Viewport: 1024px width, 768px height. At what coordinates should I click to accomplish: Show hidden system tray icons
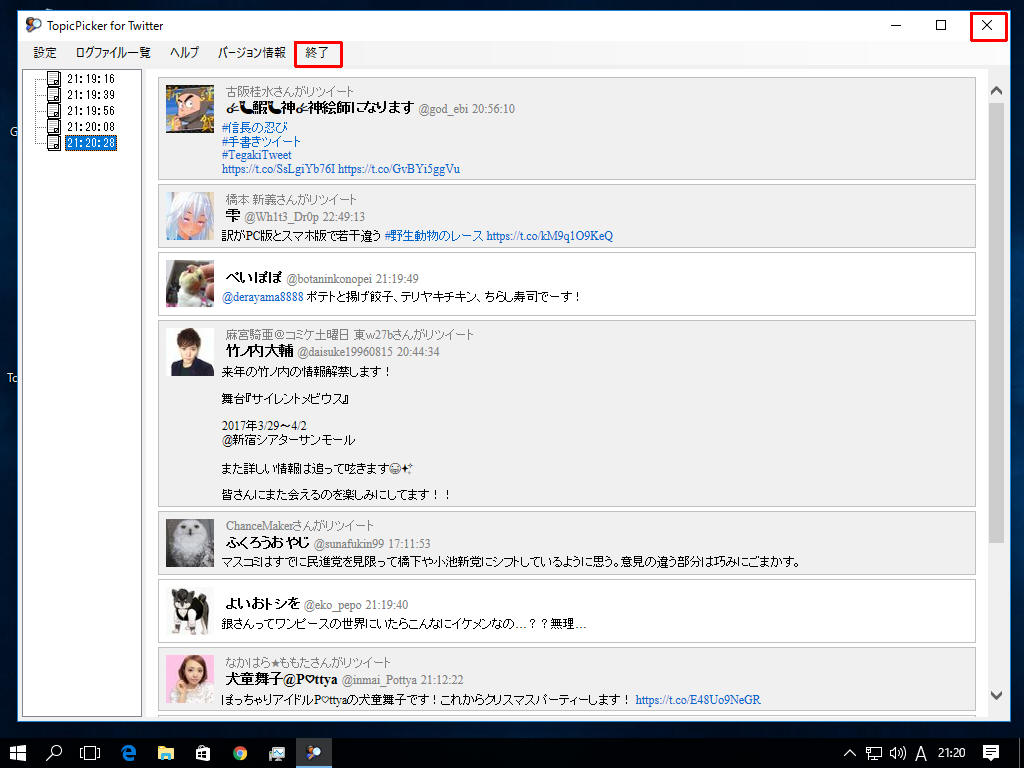849,753
